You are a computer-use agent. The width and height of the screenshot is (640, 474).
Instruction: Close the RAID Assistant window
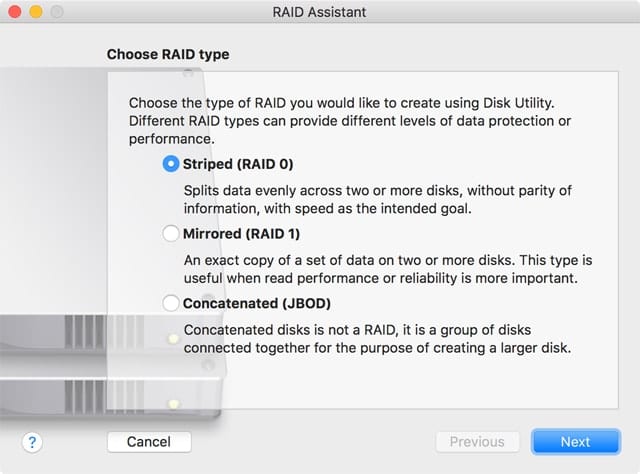coord(14,12)
